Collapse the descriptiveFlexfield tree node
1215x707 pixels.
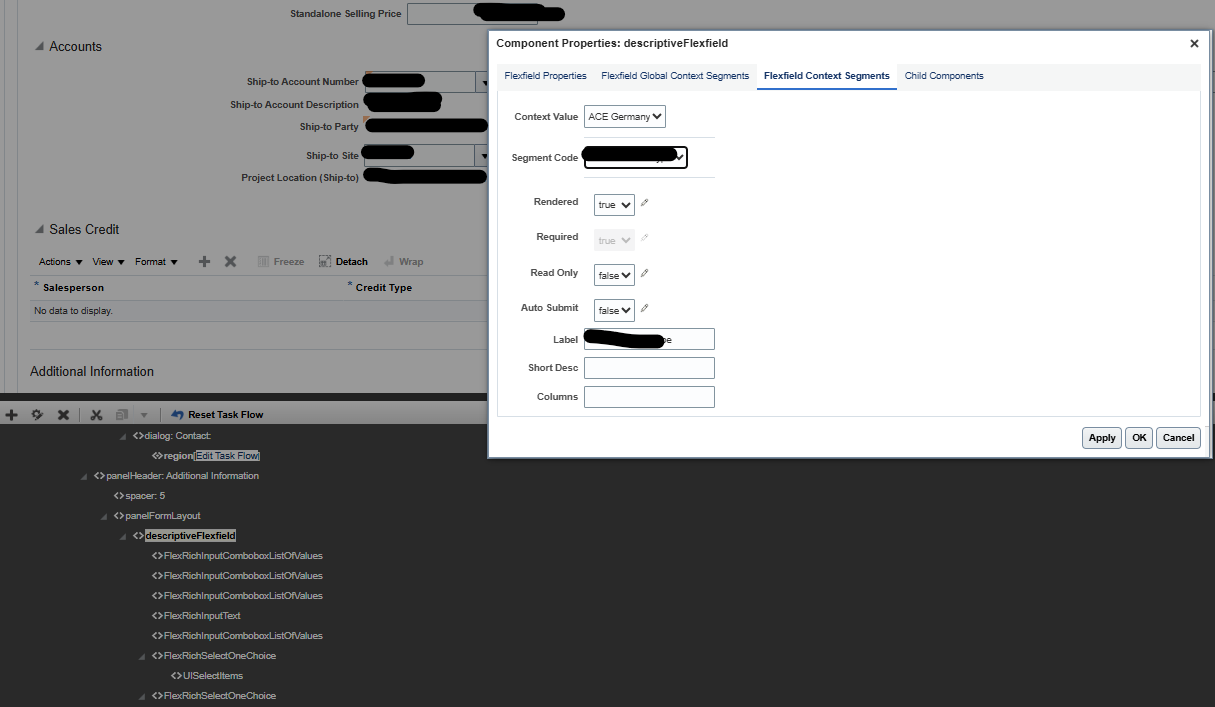pyautogui.click(x=125, y=535)
